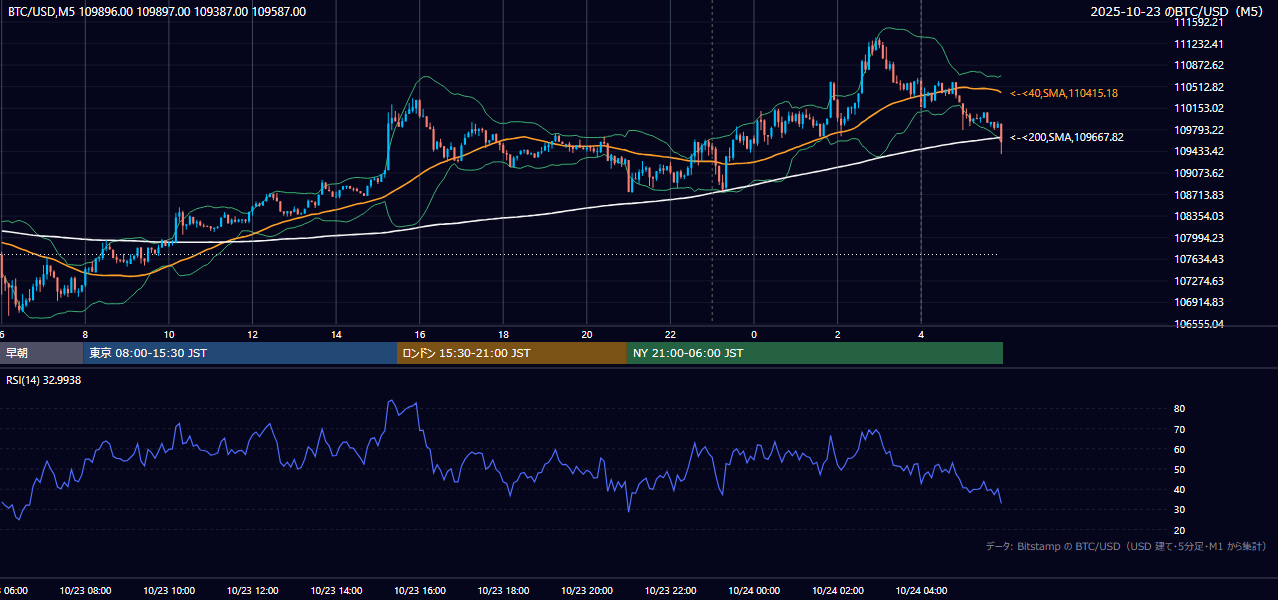Click hour tick 22 under price chart
The width and height of the screenshot is (1278, 600).
click(x=670, y=334)
